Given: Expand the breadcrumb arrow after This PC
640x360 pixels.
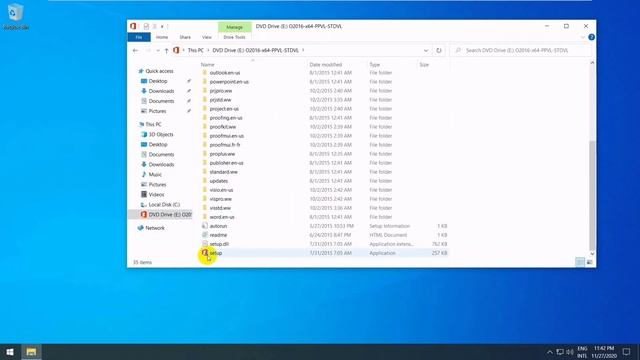Looking at the screenshot, I should [208, 50].
